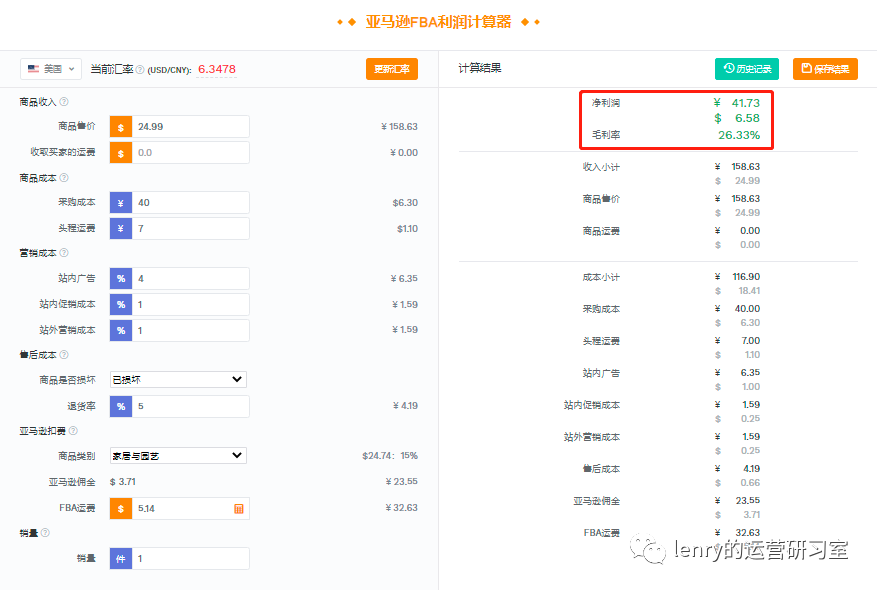Click the $ currency icon beside 商品售价
This screenshot has width=877, height=590.
point(120,127)
